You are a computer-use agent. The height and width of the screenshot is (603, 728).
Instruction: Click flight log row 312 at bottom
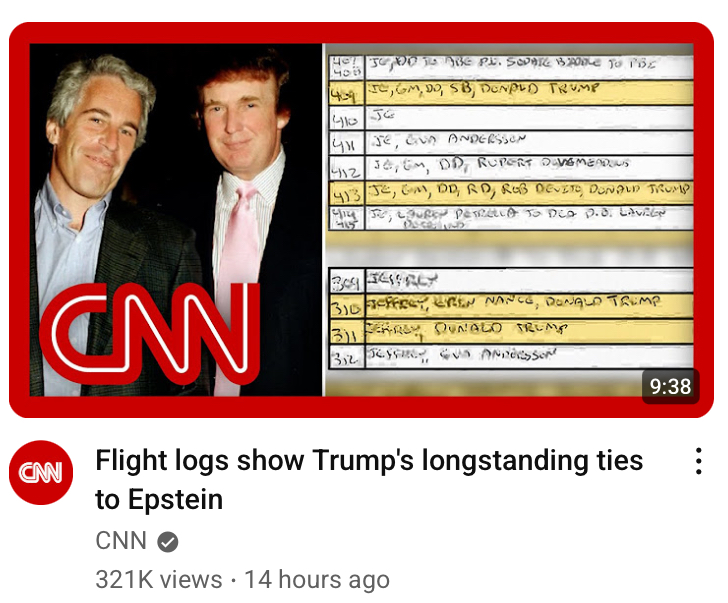pyautogui.click(x=511, y=357)
